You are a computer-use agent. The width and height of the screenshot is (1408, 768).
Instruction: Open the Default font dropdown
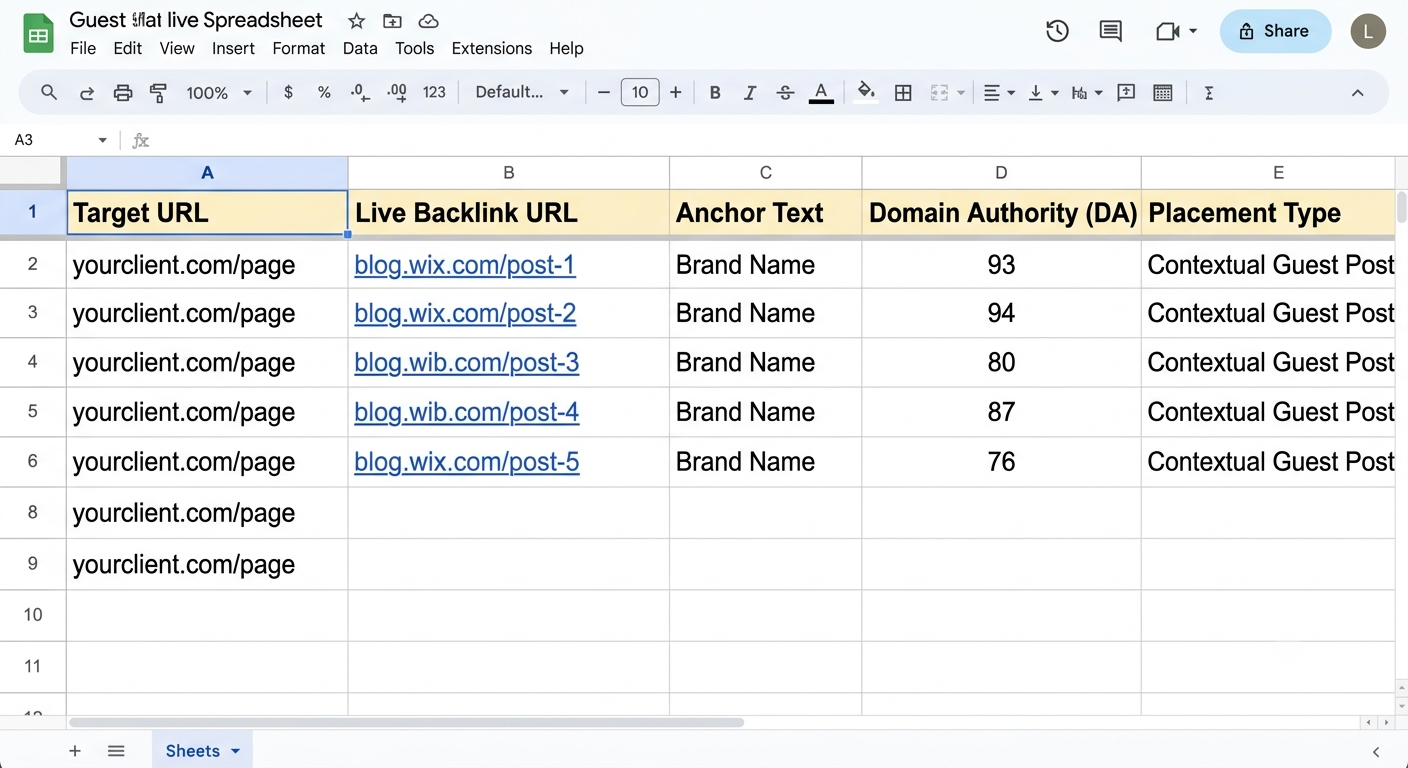click(522, 92)
